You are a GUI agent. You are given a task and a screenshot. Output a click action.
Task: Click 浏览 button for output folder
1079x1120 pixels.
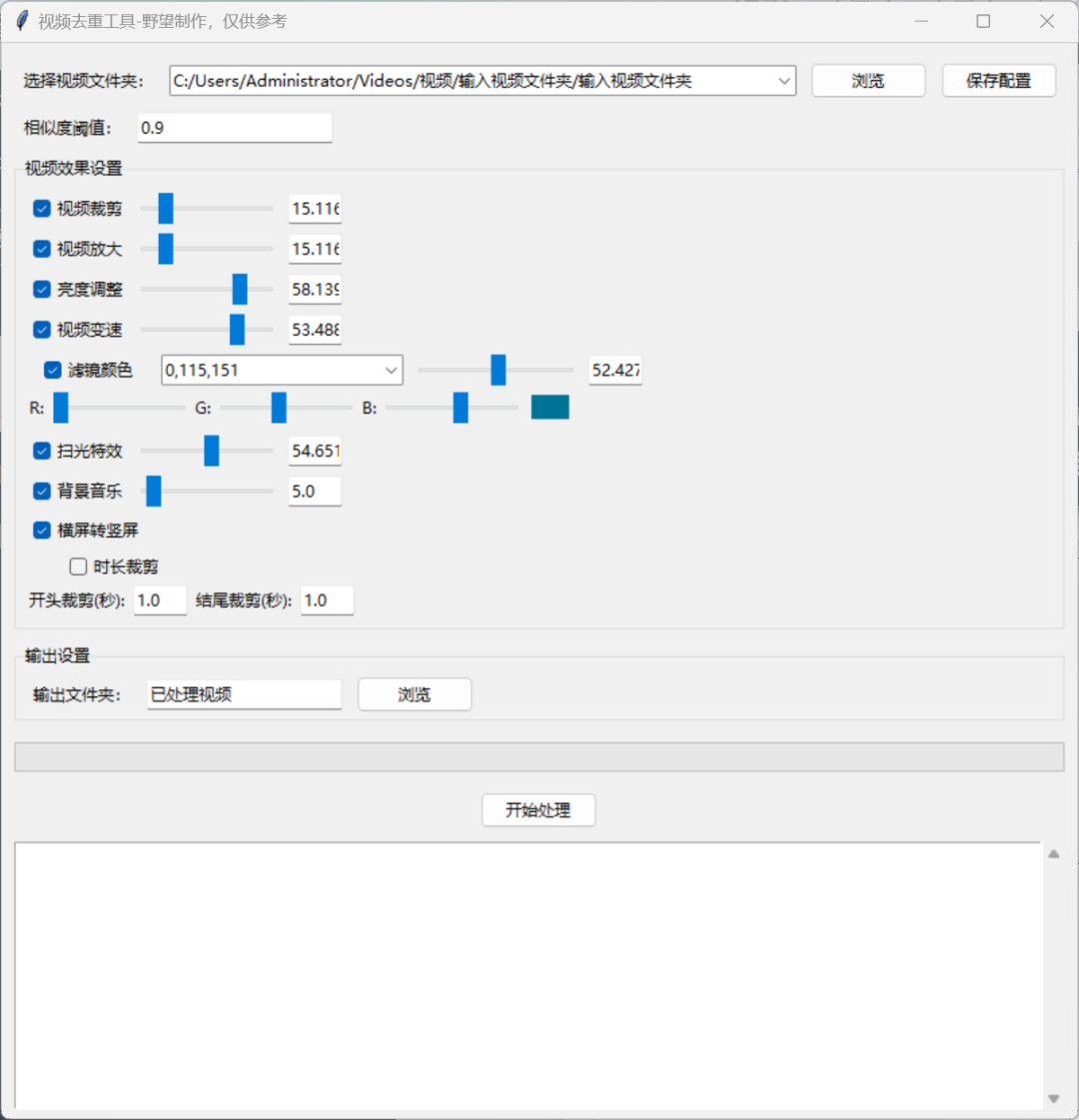pyautogui.click(x=415, y=694)
